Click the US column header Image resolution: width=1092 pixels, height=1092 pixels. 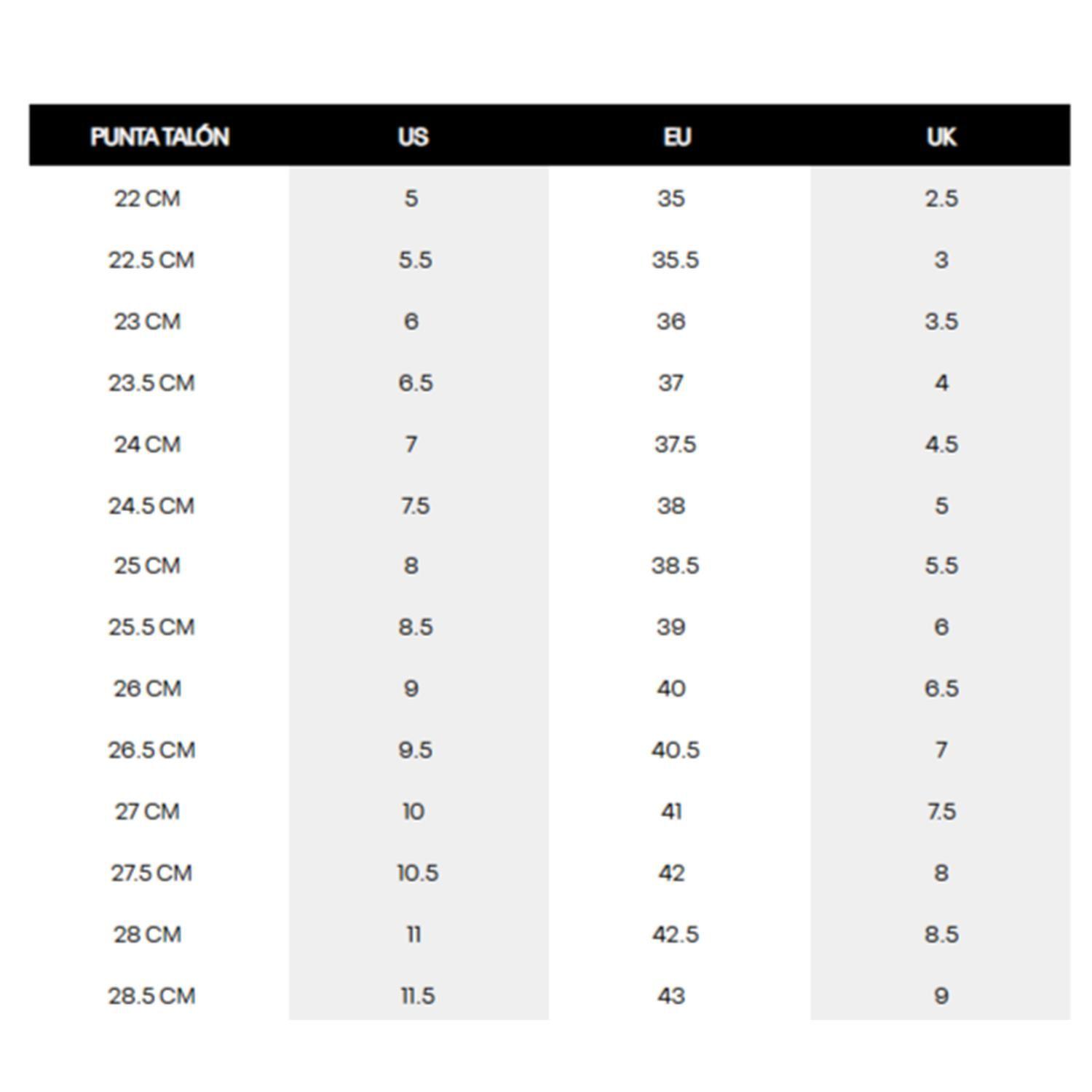pyautogui.click(x=413, y=137)
